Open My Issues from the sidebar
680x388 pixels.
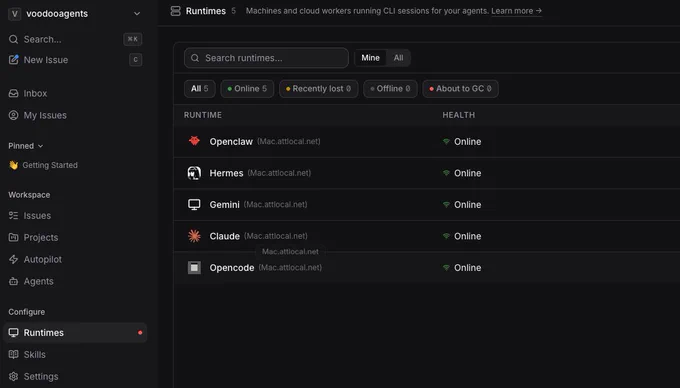tap(75, 115)
